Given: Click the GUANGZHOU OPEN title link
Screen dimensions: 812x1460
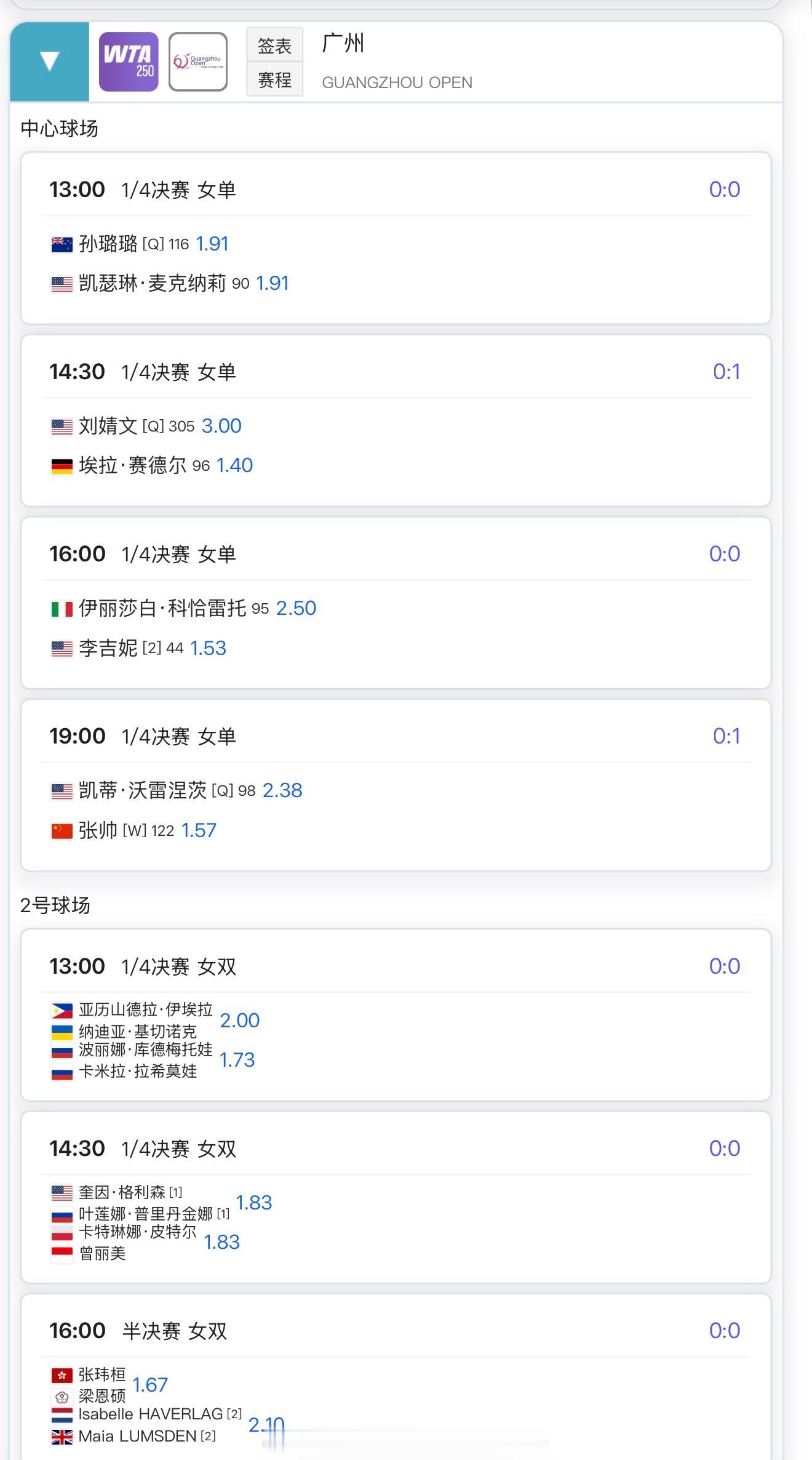Looking at the screenshot, I should 397,82.
